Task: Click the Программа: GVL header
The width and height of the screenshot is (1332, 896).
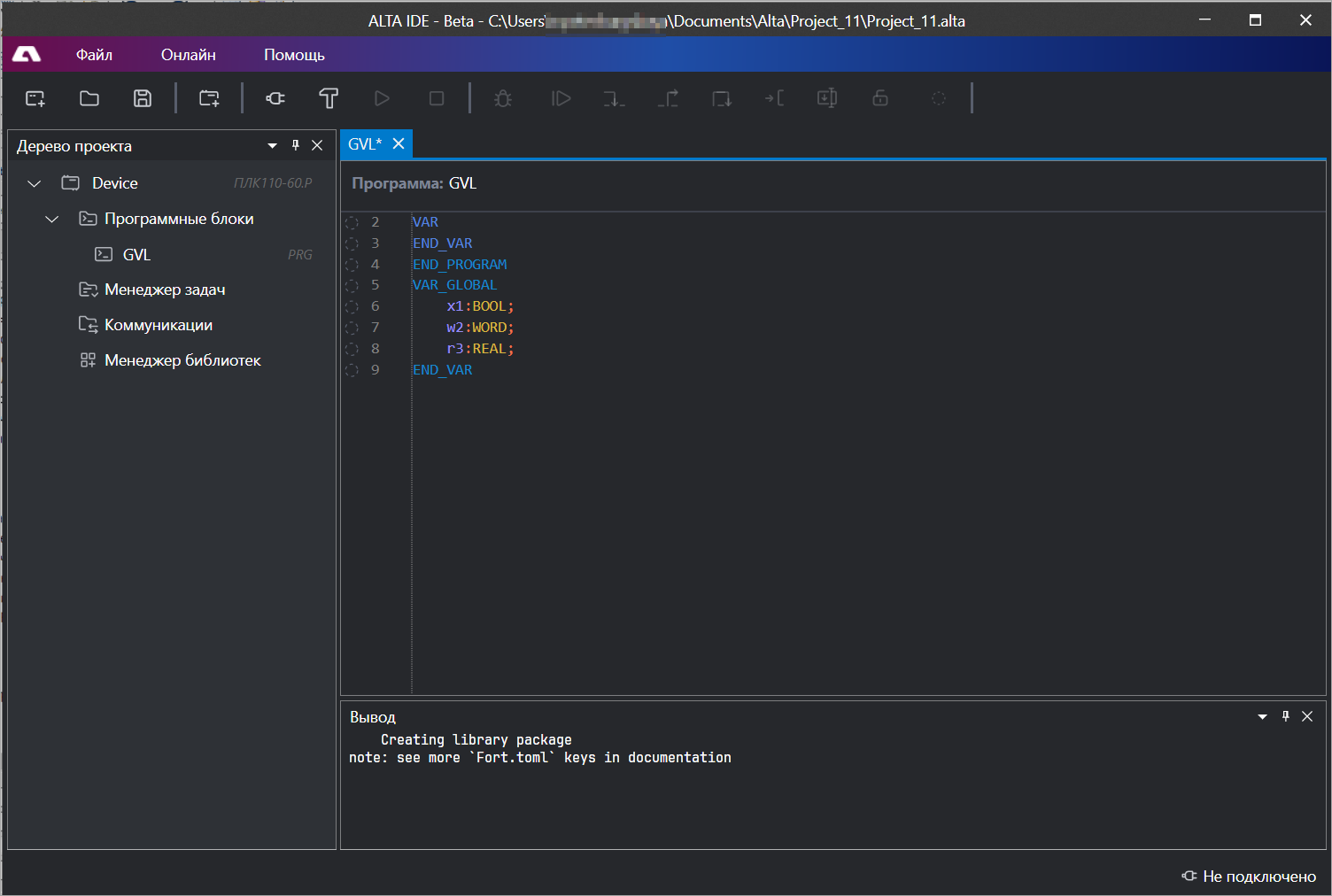Action: [414, 183]
